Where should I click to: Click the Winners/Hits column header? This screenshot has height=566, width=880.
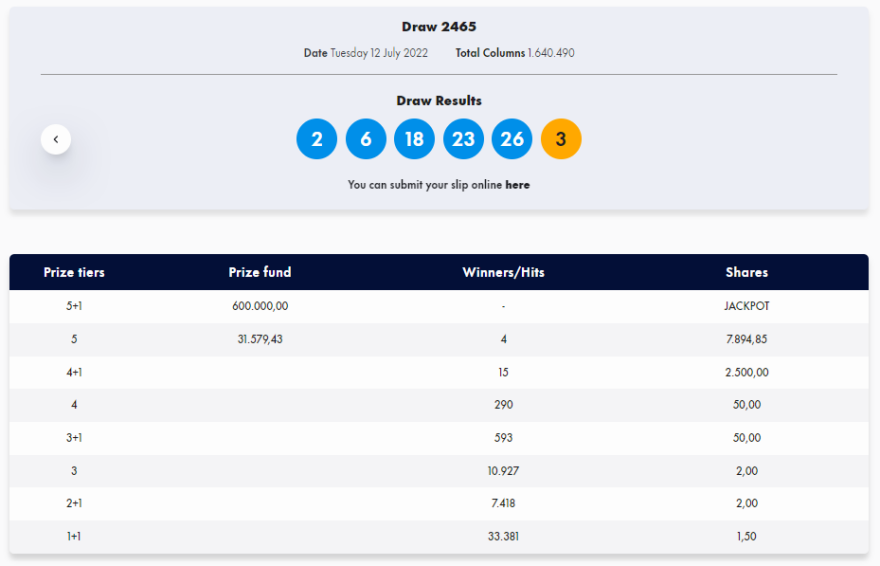click(503, 272)
